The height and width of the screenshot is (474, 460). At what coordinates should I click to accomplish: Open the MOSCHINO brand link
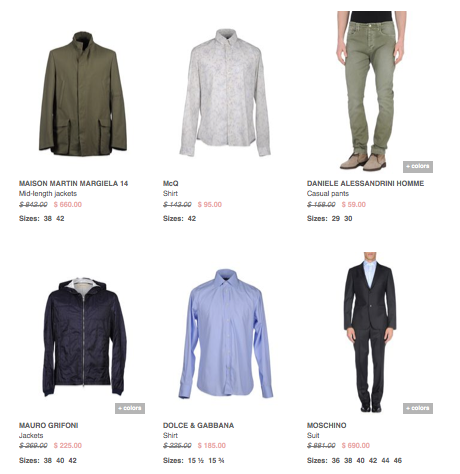pyautogui.click(x=326, y=425)
